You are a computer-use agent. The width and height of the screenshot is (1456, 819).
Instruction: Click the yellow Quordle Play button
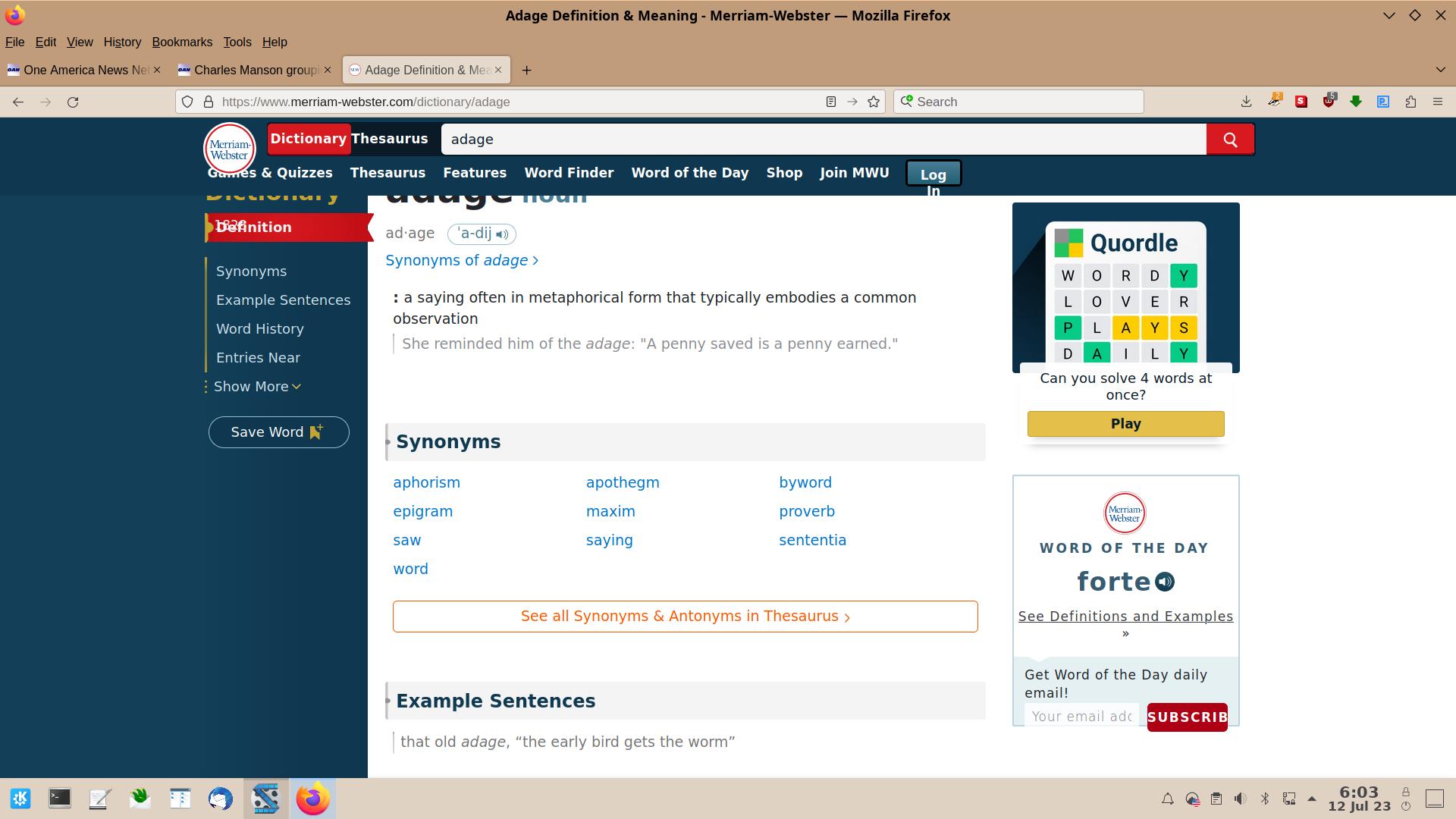1125,423
